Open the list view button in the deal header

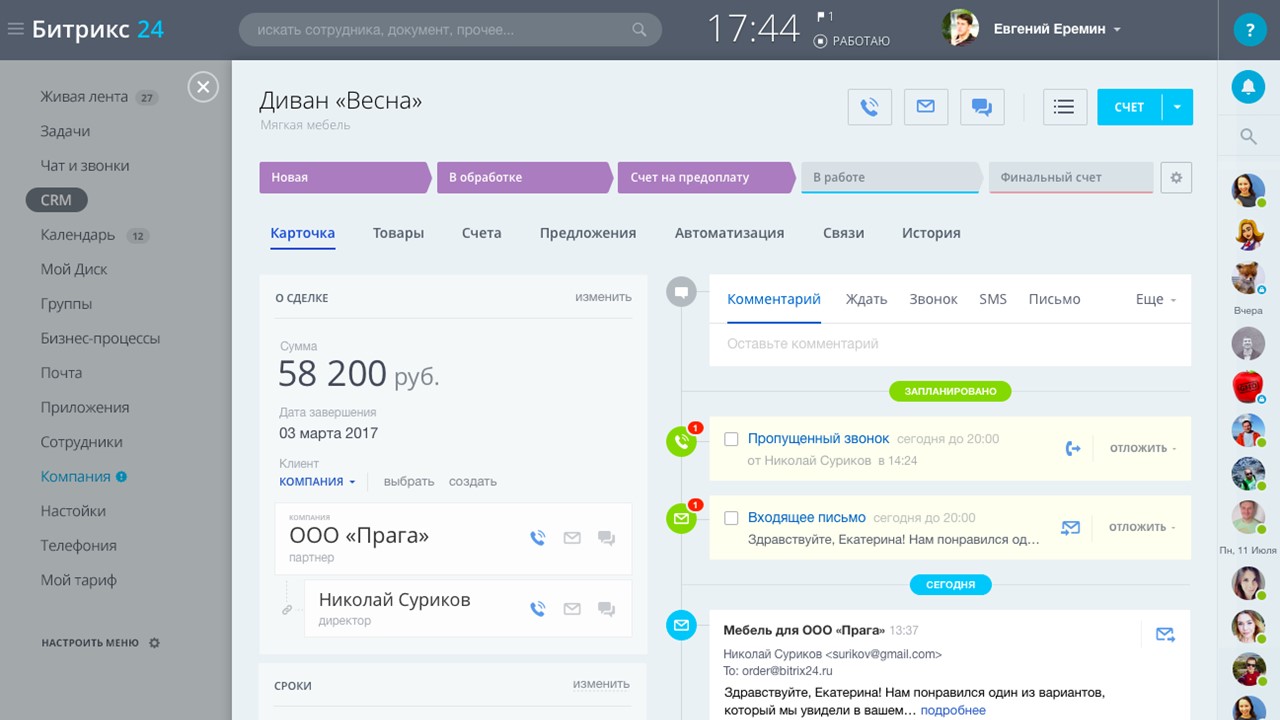tap(1064, 107)
